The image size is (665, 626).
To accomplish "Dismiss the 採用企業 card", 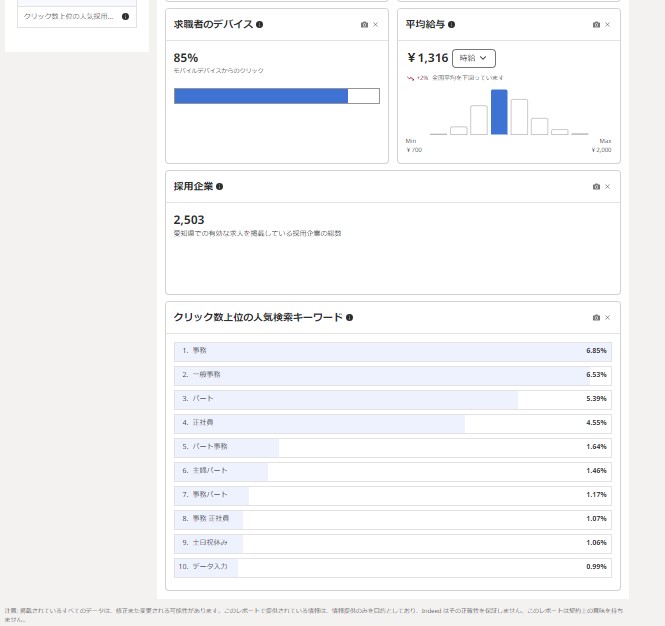I will [607, 186].
